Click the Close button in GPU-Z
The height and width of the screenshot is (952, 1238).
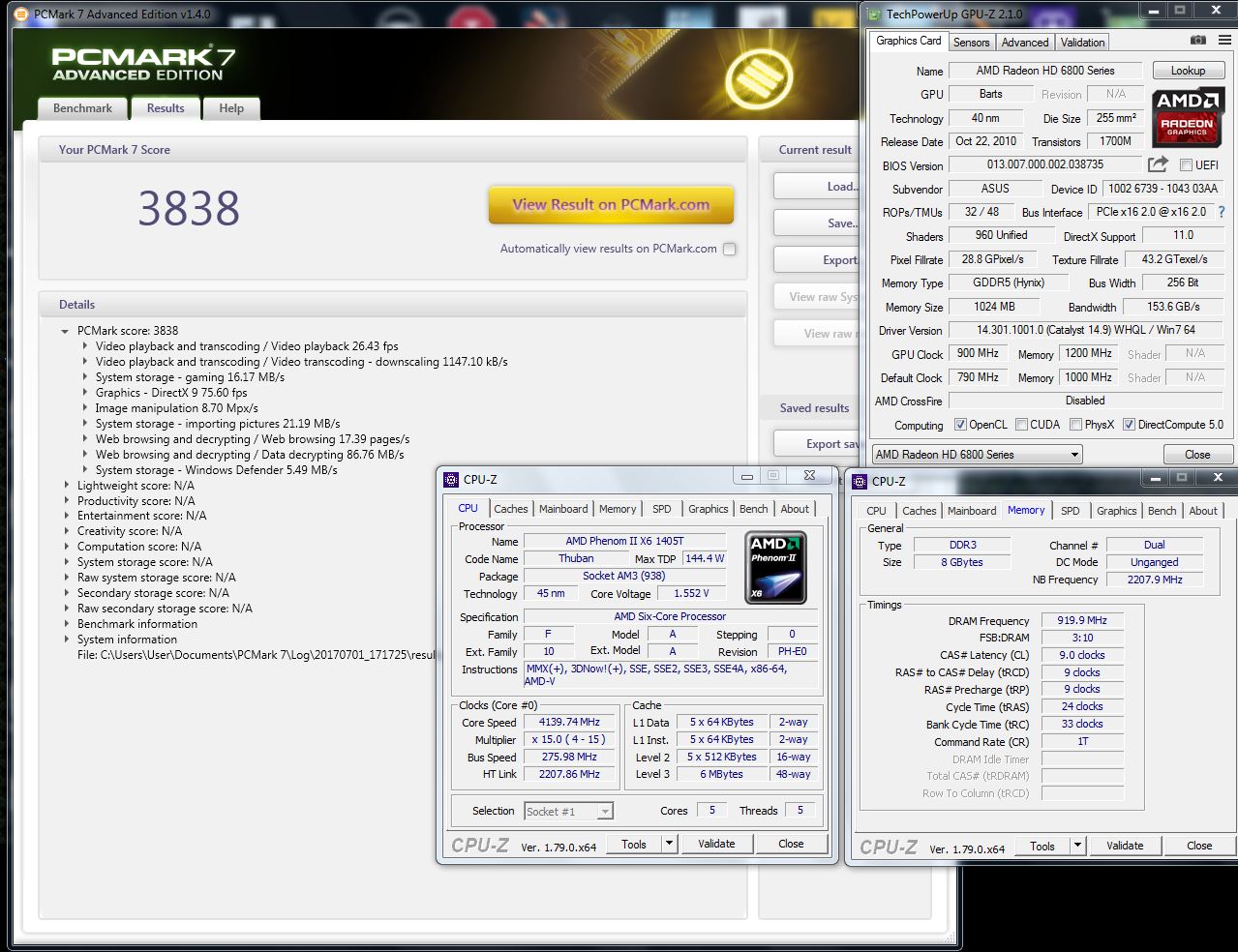tap(1197, 455)
